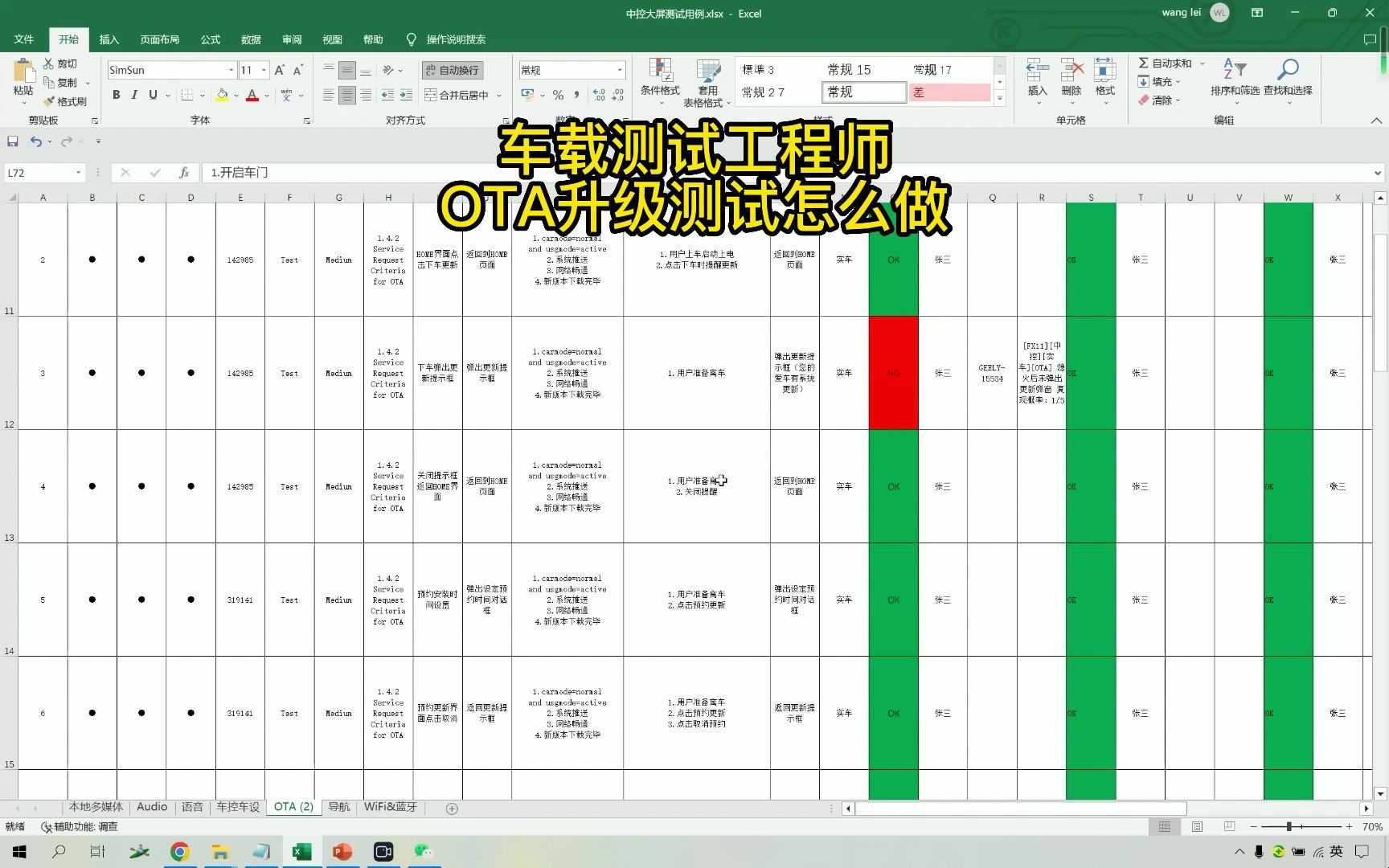This screenshot has width=1389, height=868.
Task: Click the zoom in plus button
Action: point(1349,826)
